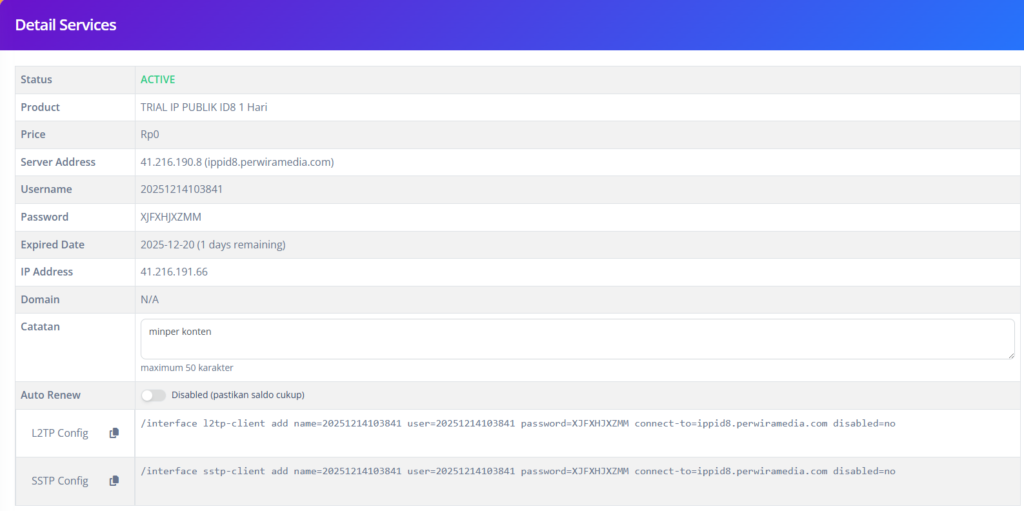Viewport: 1024px width, 511px height.
Task: Click the SSTP Config label
Action: click(60, 481)
